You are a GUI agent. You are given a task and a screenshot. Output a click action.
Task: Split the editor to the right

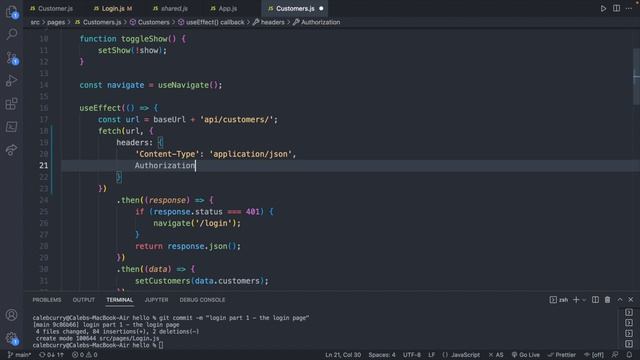click(x=616, y=9)
